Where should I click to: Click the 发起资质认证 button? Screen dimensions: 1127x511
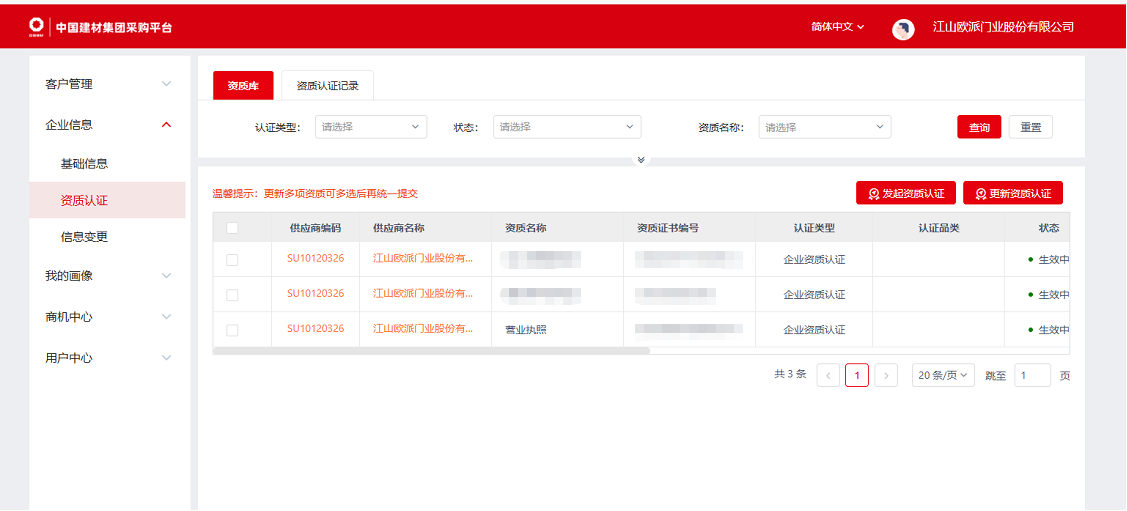pyautogui.click(x=906, y=194)
